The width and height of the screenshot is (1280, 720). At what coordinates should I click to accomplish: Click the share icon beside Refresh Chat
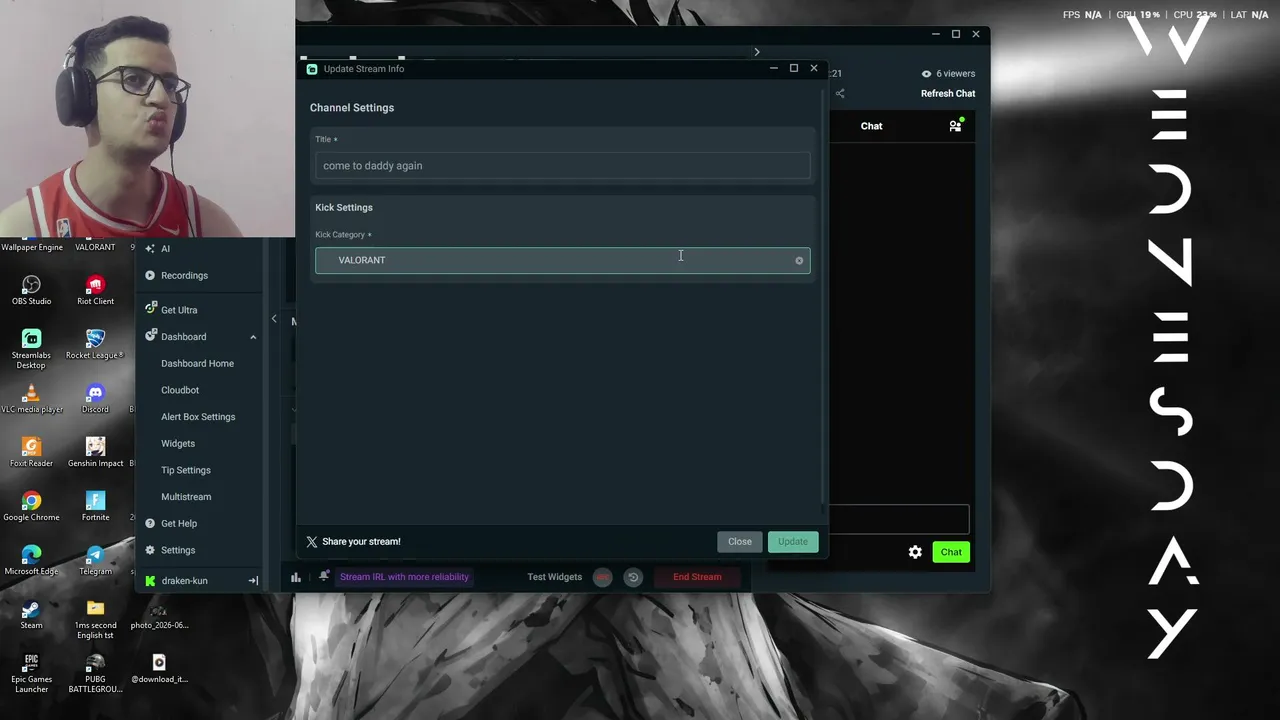[840, 93]
